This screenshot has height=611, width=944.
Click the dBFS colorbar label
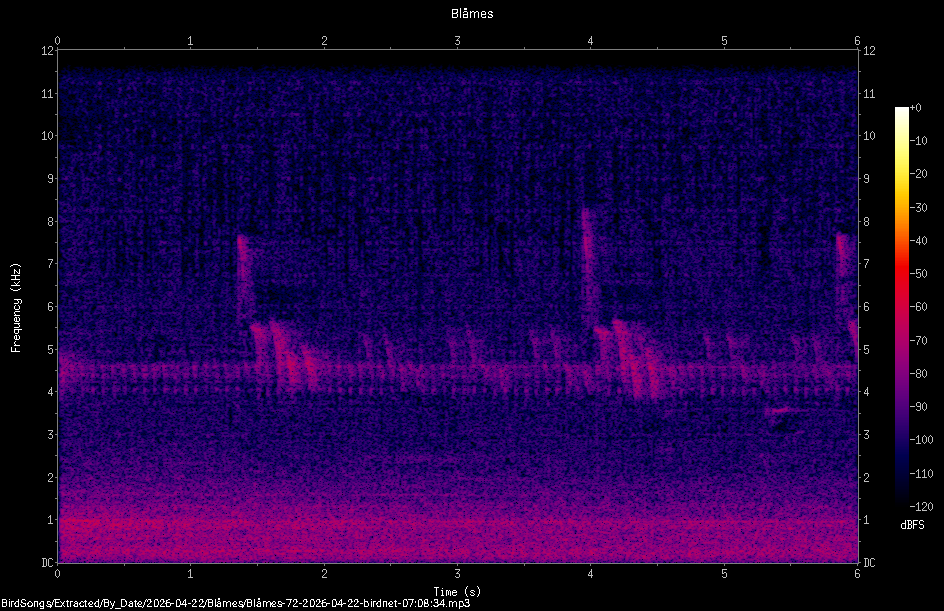(912, 525)
